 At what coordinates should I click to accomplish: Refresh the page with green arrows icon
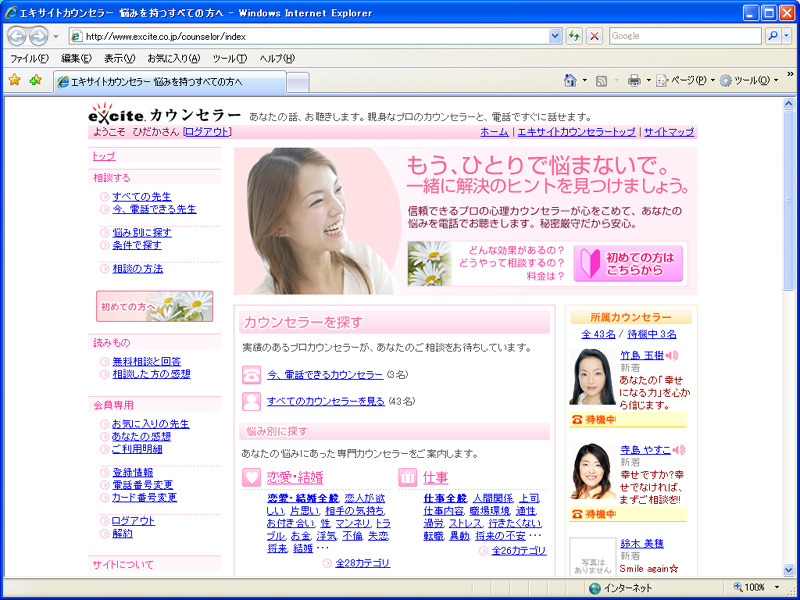[574, 36]
